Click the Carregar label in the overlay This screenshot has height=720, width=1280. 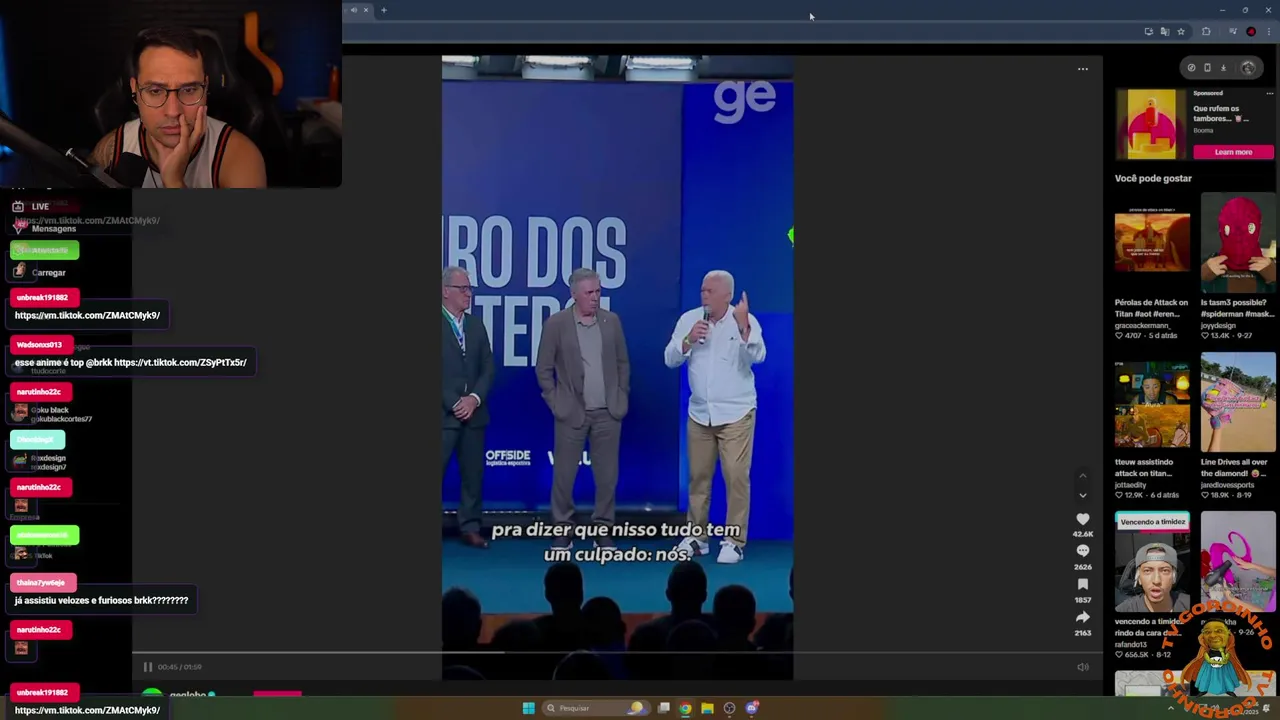[x=48, y=272]
